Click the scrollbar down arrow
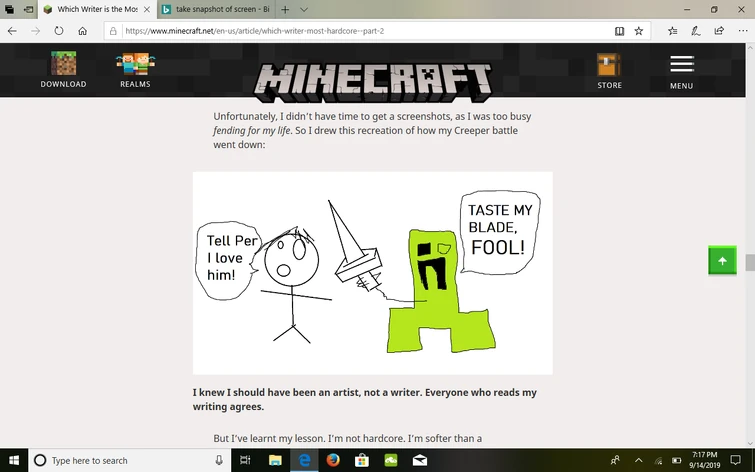The height and width of the screenshot is (472, 755). [750, 443]
